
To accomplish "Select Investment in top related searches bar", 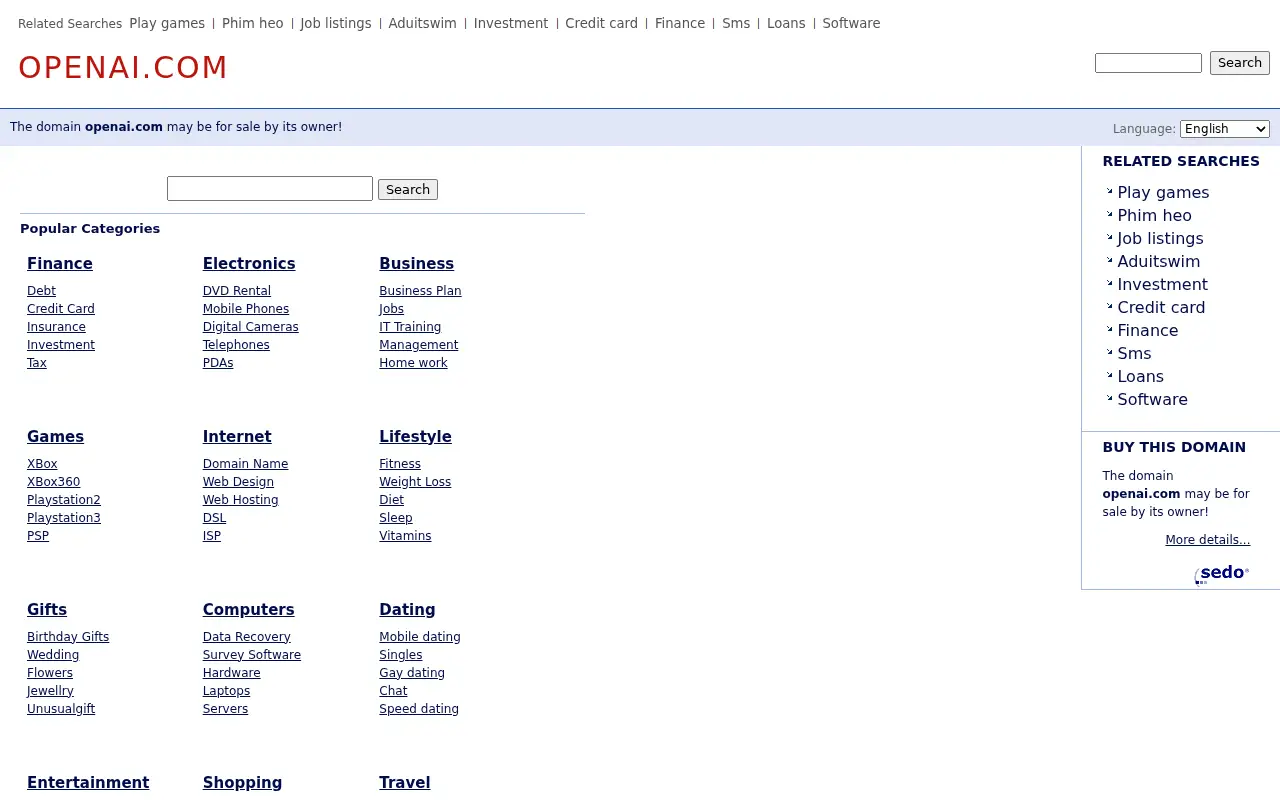I will 511,23.
